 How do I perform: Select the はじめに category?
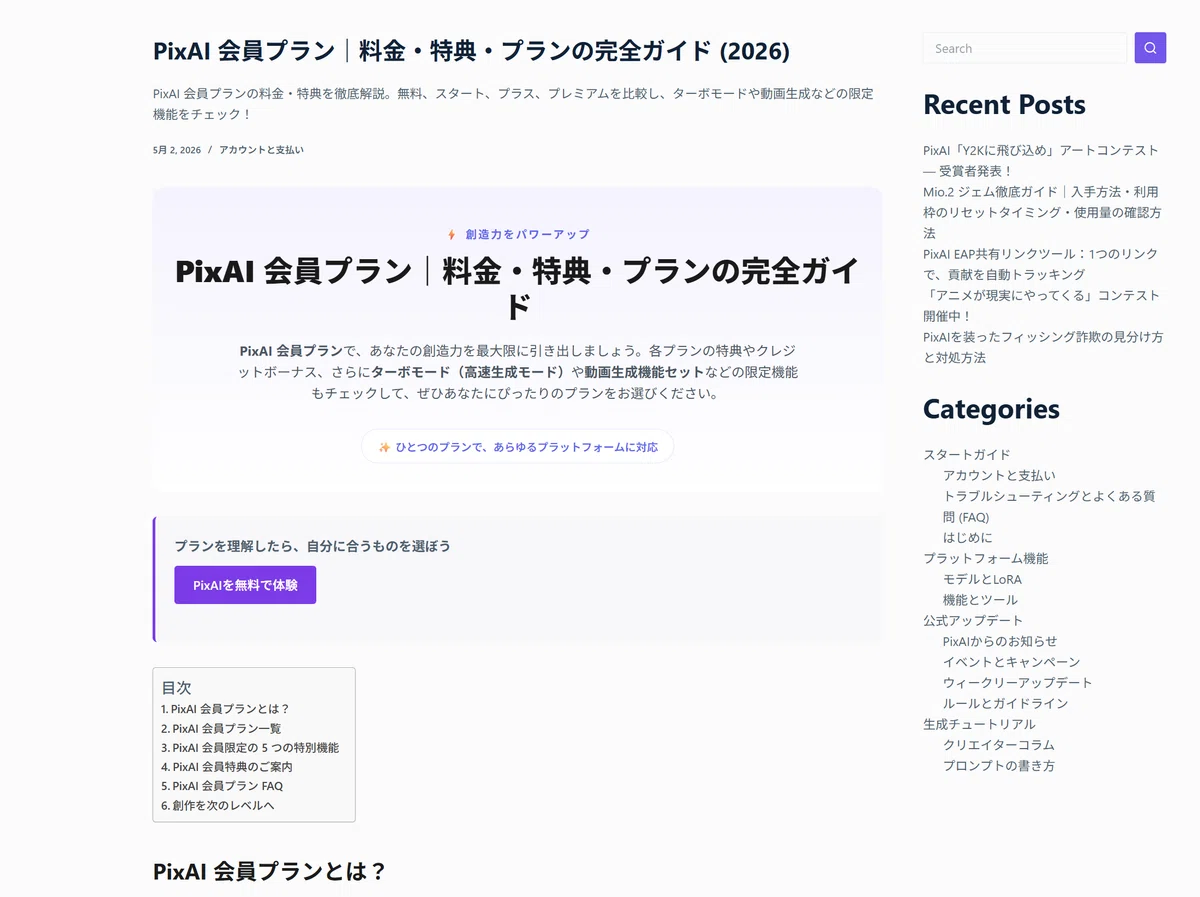(x=968, y=537)
